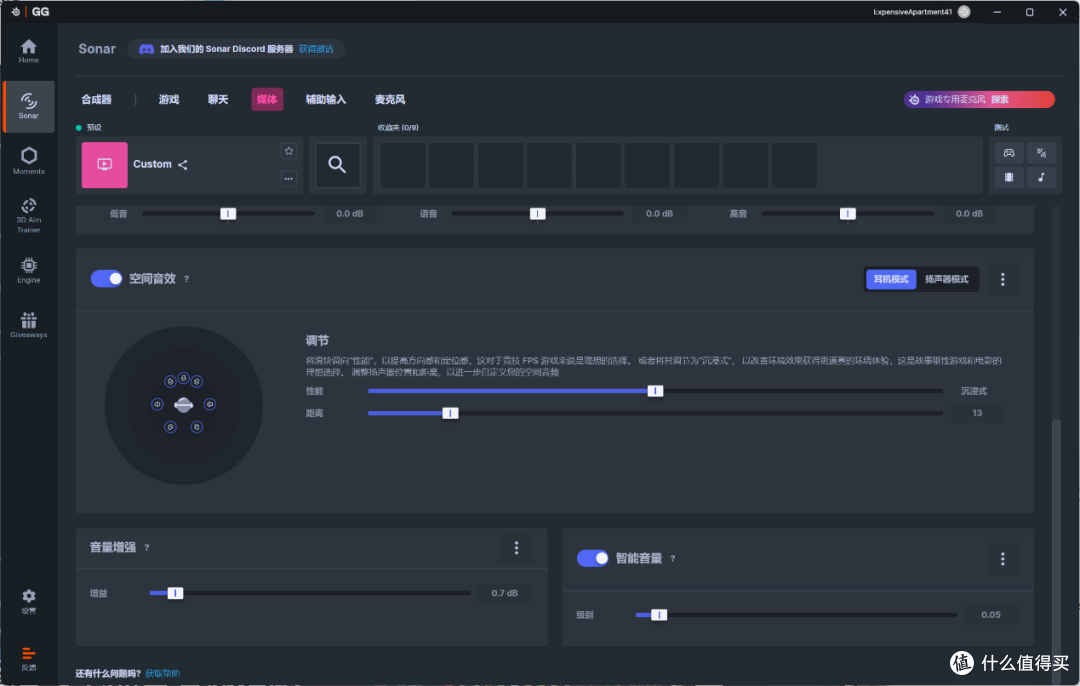The height and width of the screenshot is (686, 1080).
Task: Click the smart volume level slider handle
Action: coord(659,614)
